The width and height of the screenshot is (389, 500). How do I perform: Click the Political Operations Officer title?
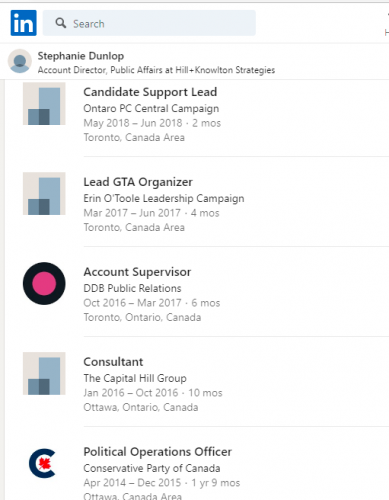pos(157,452)
